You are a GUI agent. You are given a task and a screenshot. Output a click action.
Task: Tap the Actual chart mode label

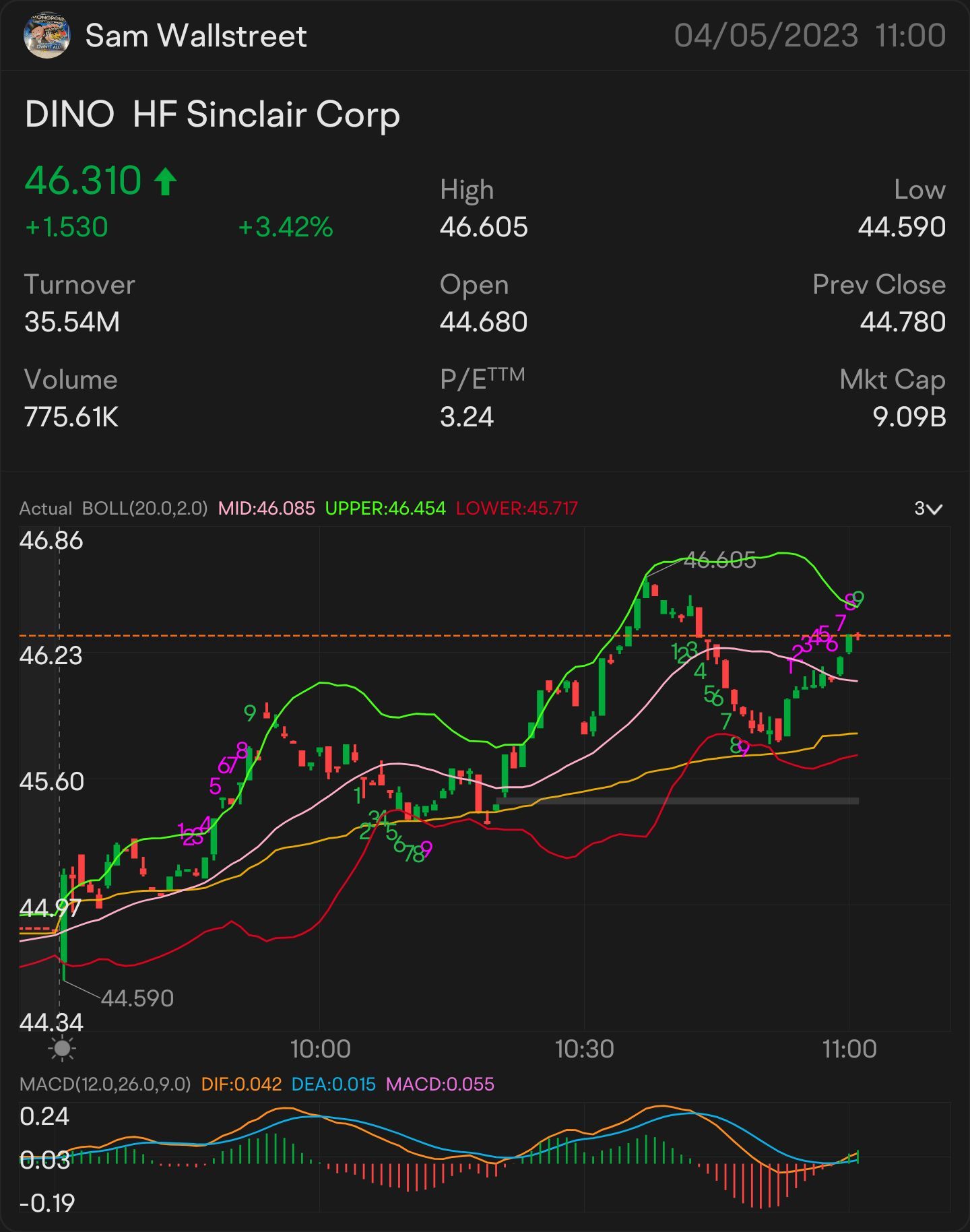click(45, 509)
